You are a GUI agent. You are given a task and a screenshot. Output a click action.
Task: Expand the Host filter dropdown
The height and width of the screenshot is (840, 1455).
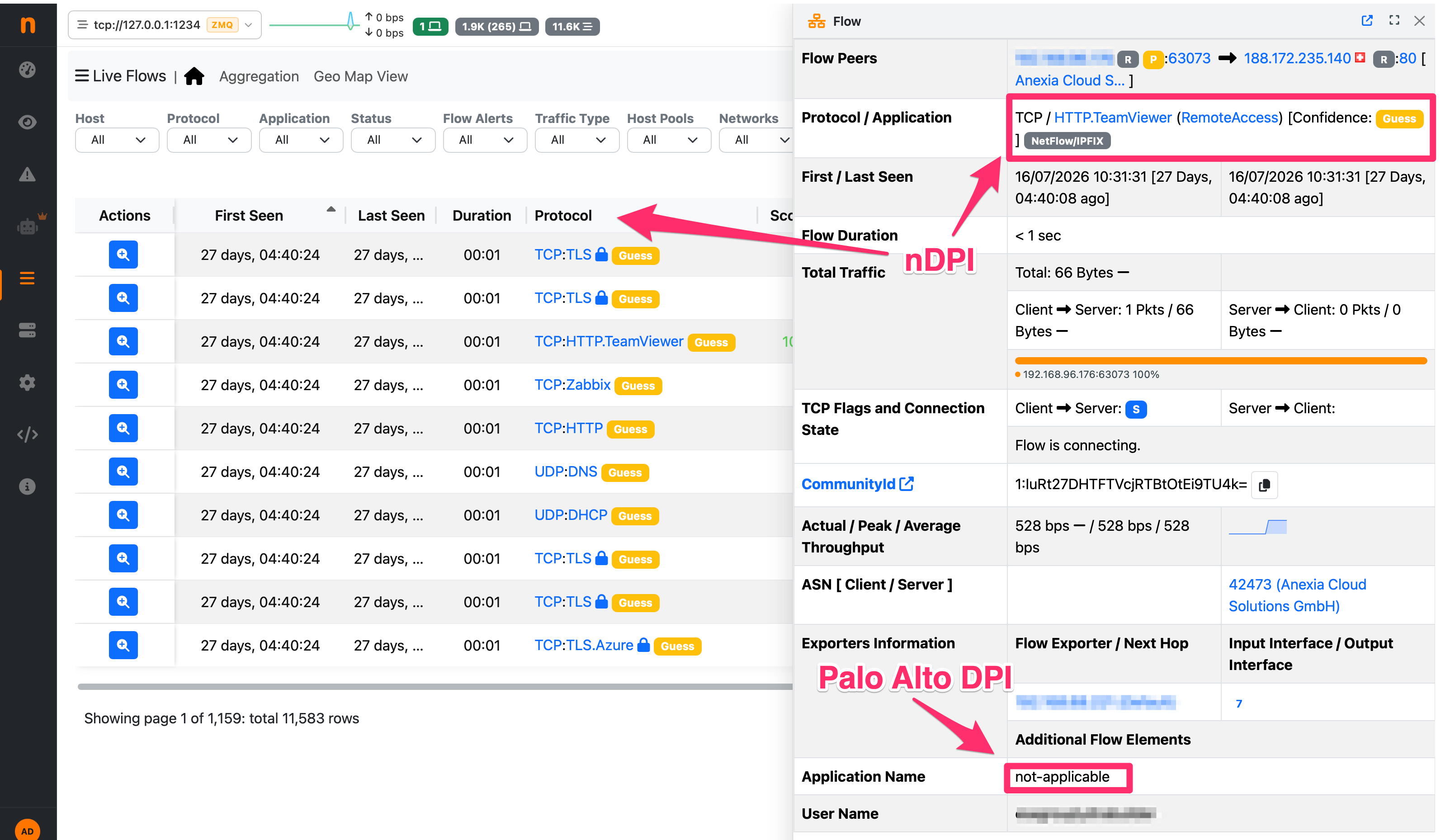pyautogui.click(x=117, y=140)
